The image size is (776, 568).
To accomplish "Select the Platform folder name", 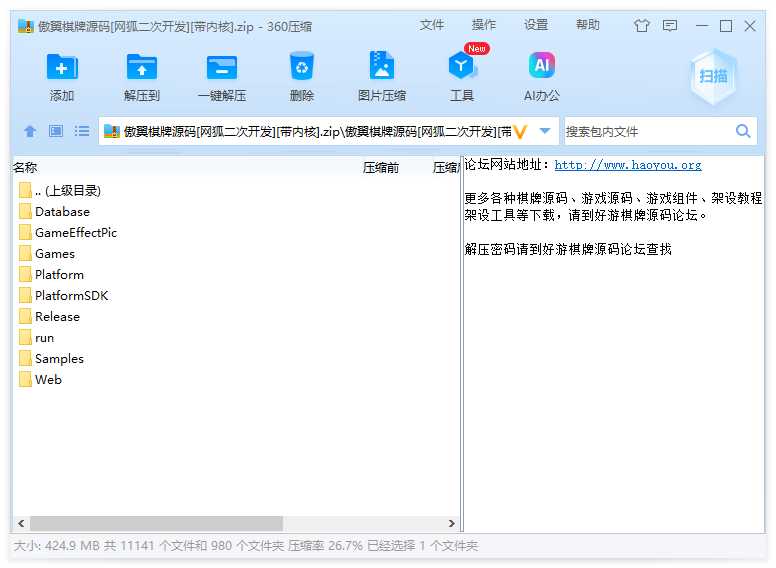I will (x=59, y=275).
